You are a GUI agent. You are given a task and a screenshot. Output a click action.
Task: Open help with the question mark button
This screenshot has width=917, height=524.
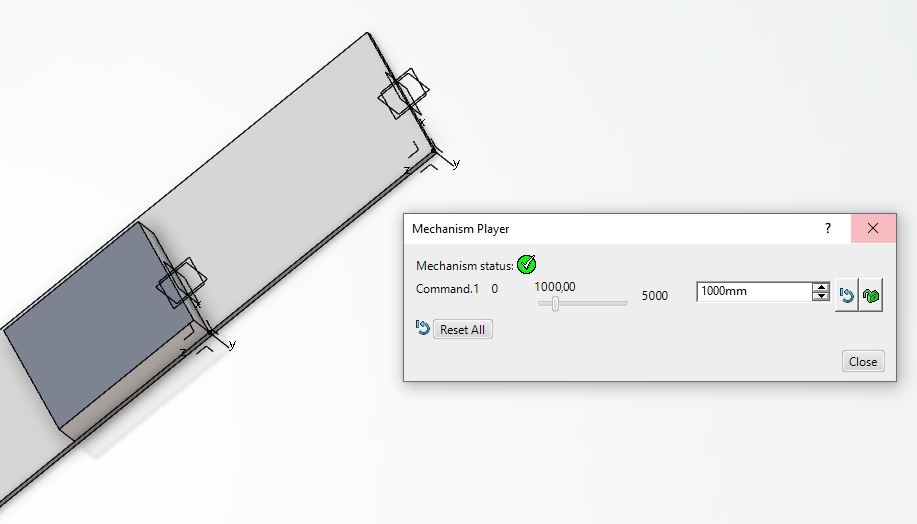point(828,228)
